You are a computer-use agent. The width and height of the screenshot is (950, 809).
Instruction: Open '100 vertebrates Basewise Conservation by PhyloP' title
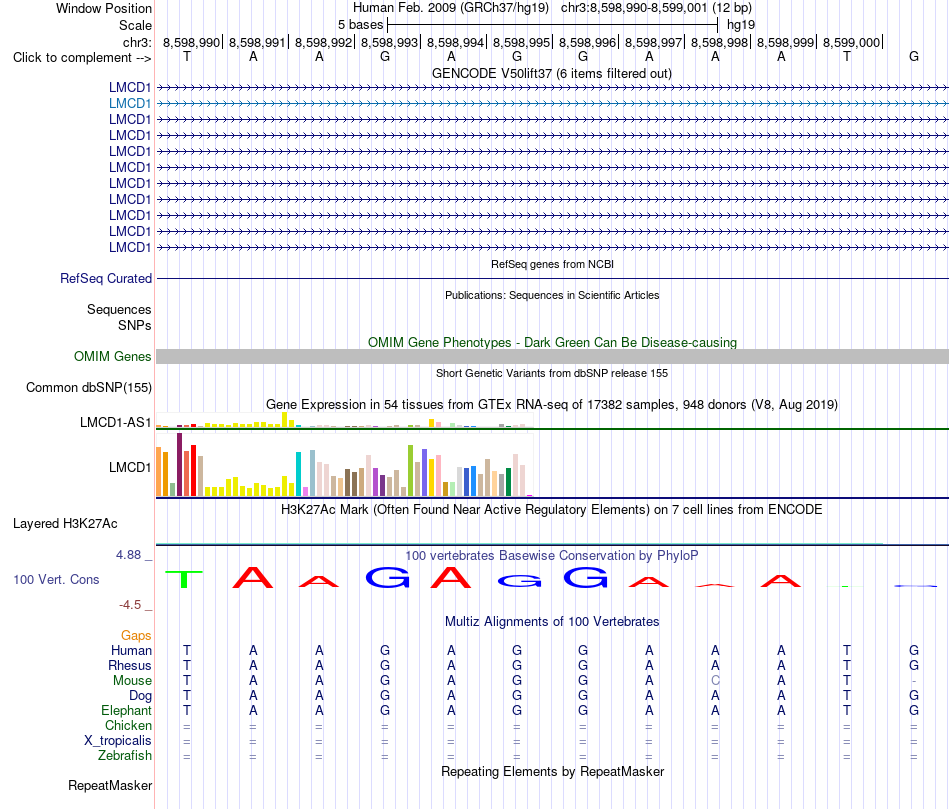point(552,555)
